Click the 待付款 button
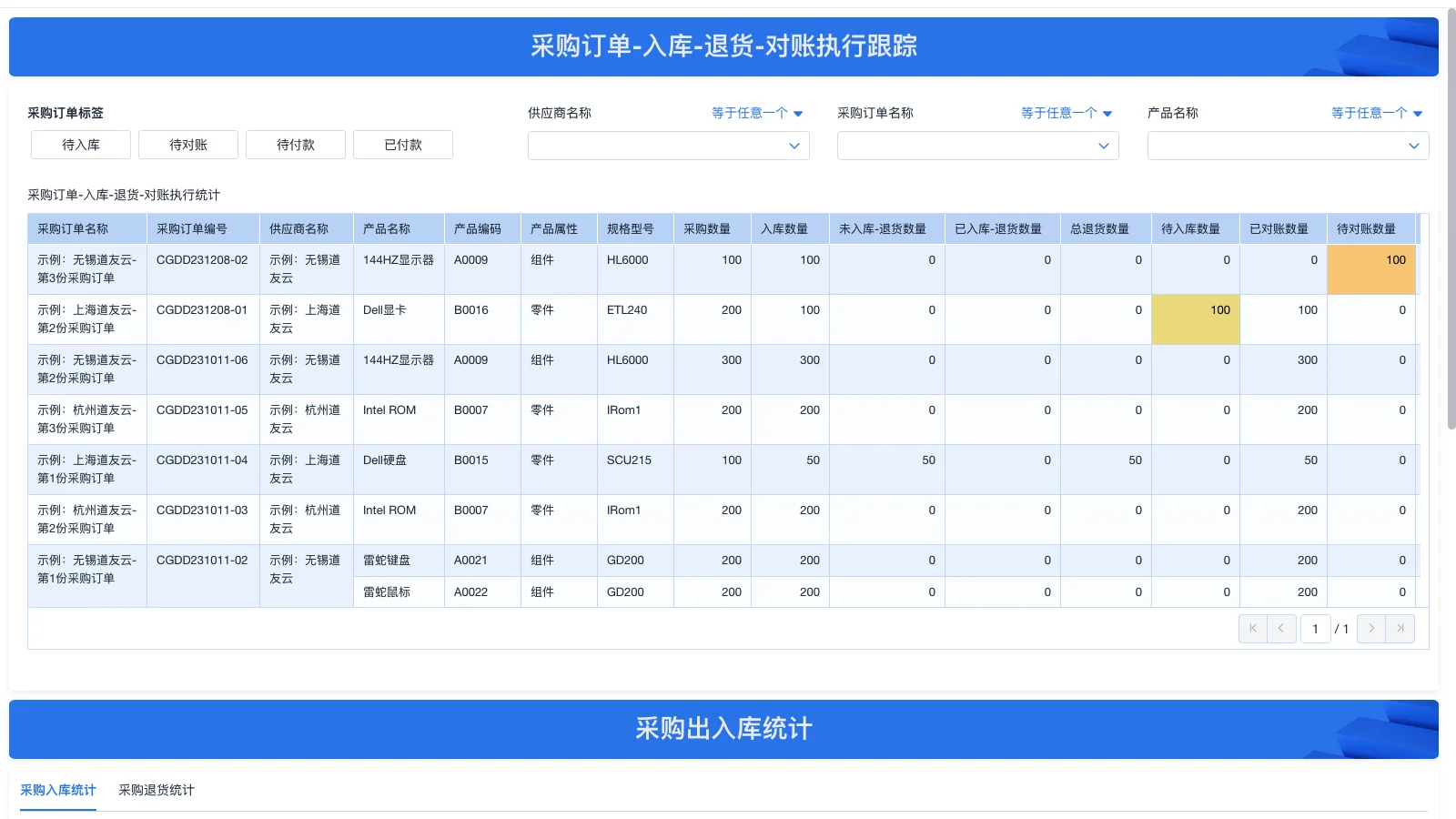Screen dimensions: 1456x819 (x=295, y=144)
